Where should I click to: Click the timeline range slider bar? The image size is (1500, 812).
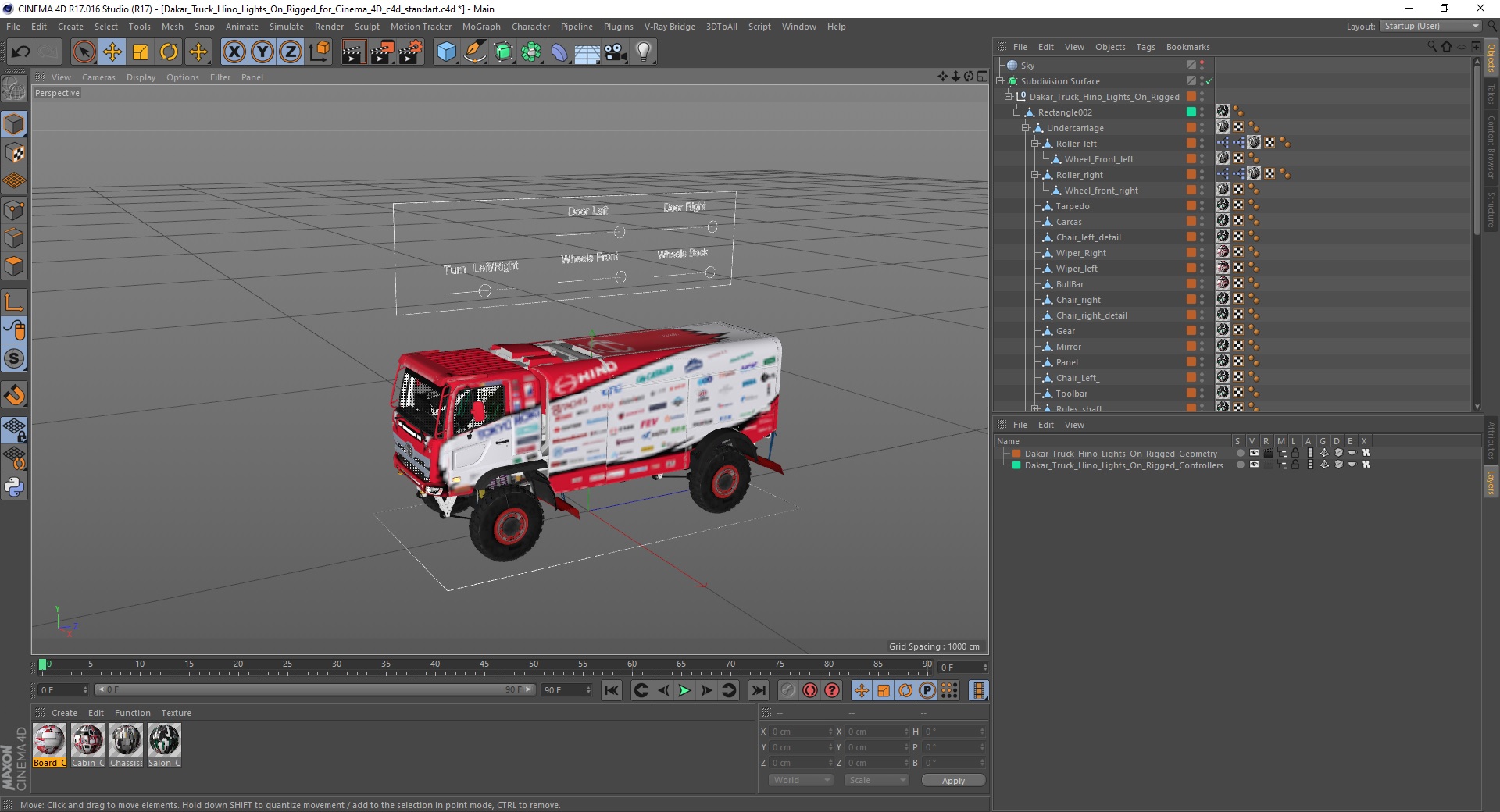tap(314, 690)
